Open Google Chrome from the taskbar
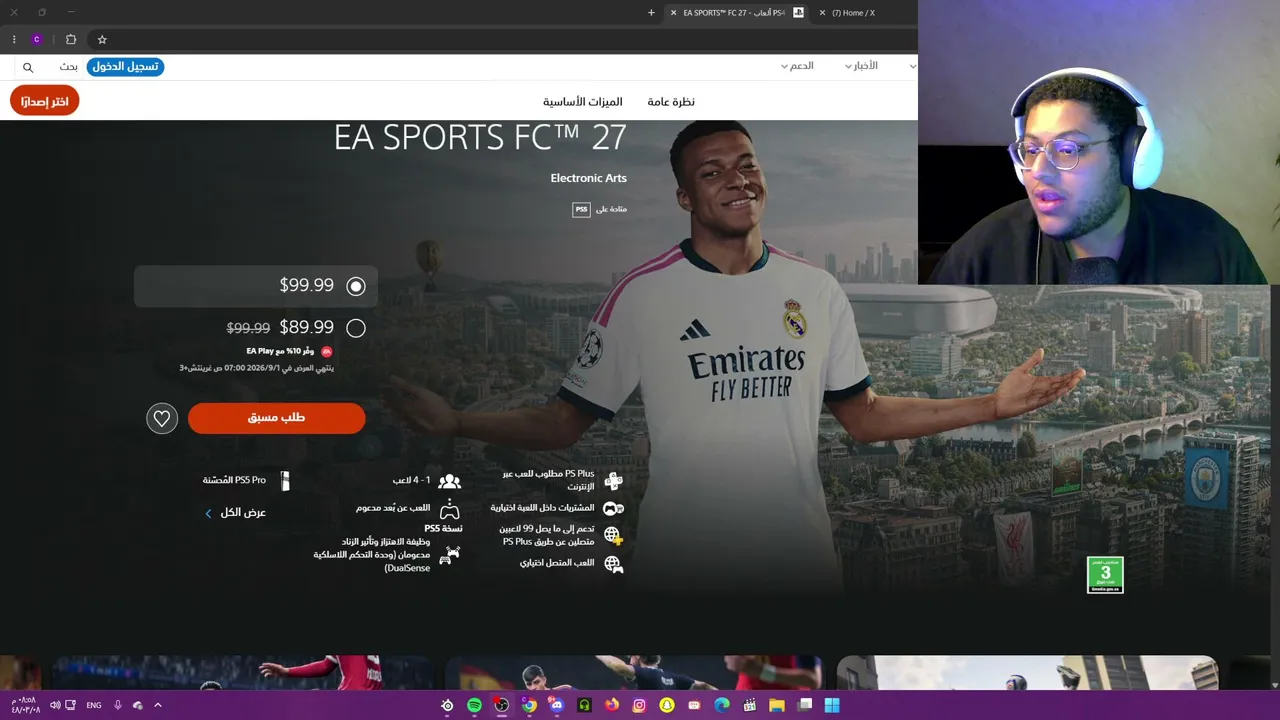 click(529, 705)
